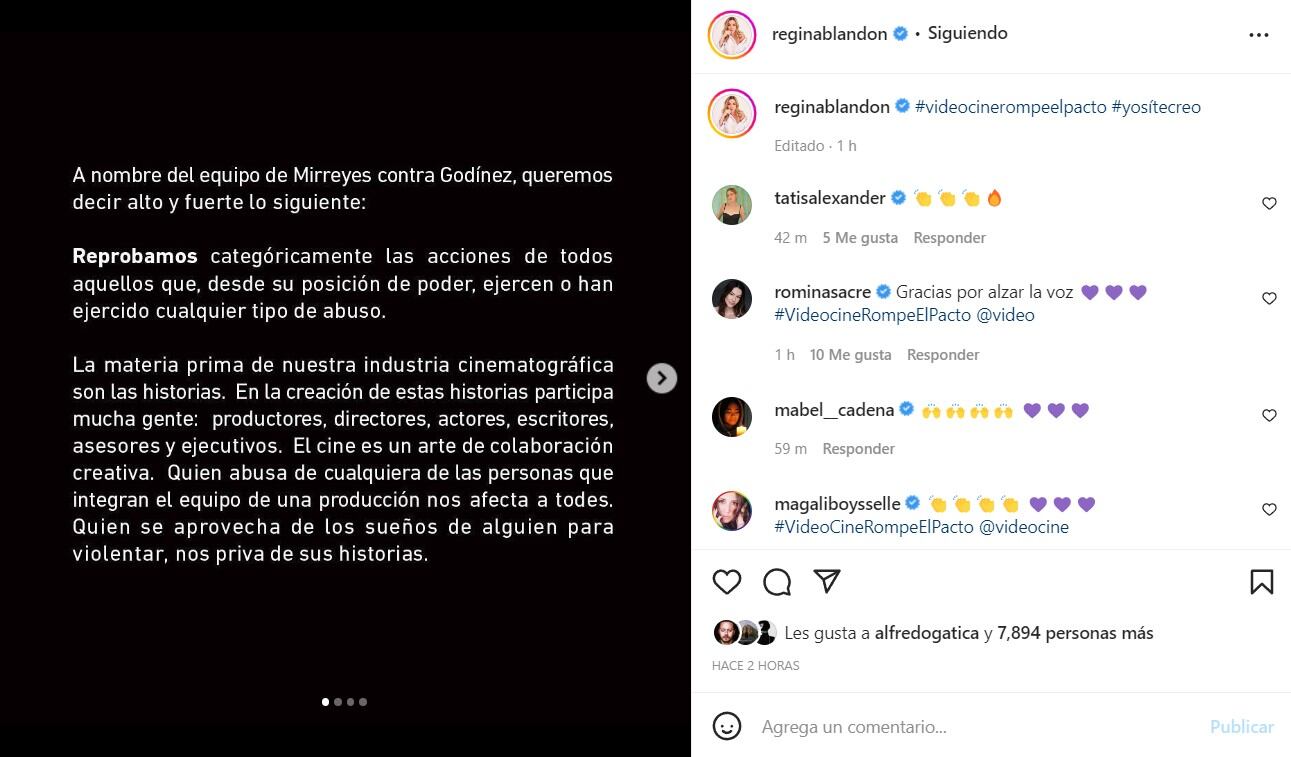This screenshot has width=1291, height=757.
Task: Open the #videocinerompeelpacto hashtag link
Action: tap(1011, 107)
